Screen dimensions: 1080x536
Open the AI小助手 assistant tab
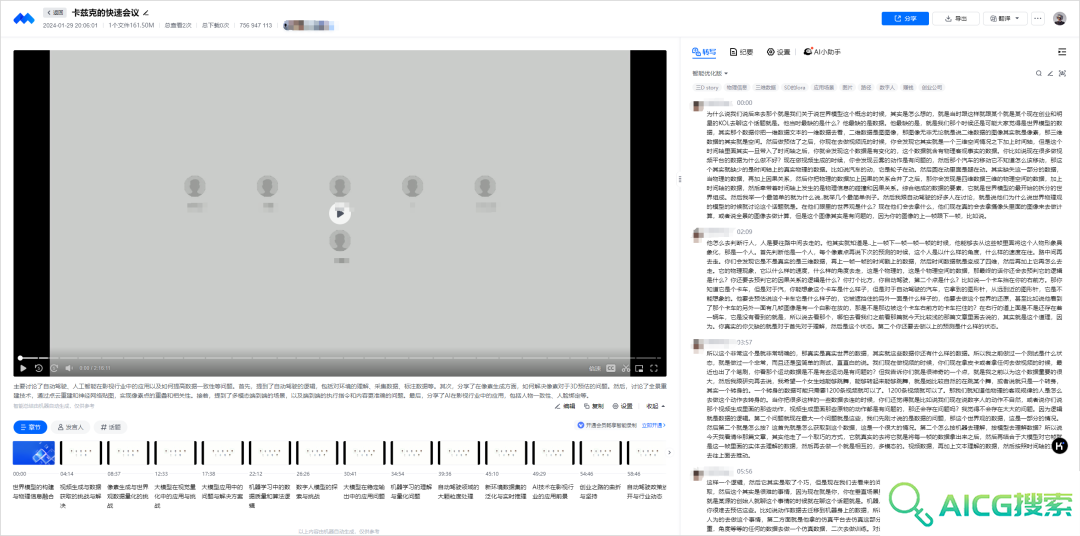click(x=822, y=52)
